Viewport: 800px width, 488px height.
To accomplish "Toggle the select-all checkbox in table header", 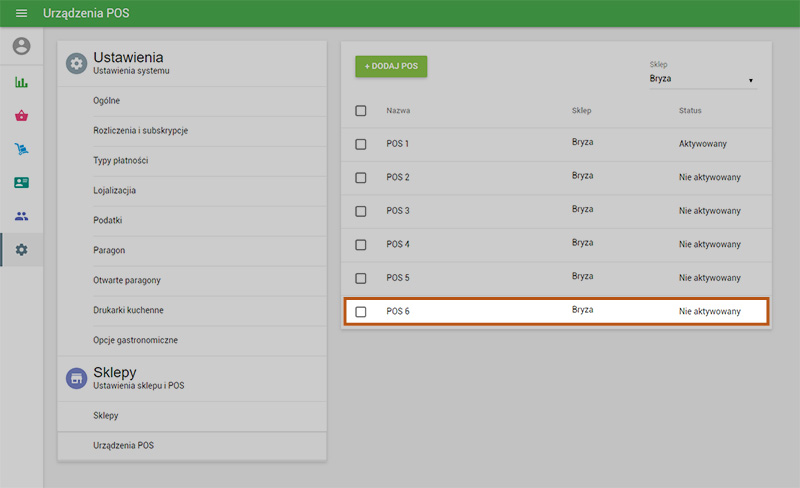I will 361,110.
